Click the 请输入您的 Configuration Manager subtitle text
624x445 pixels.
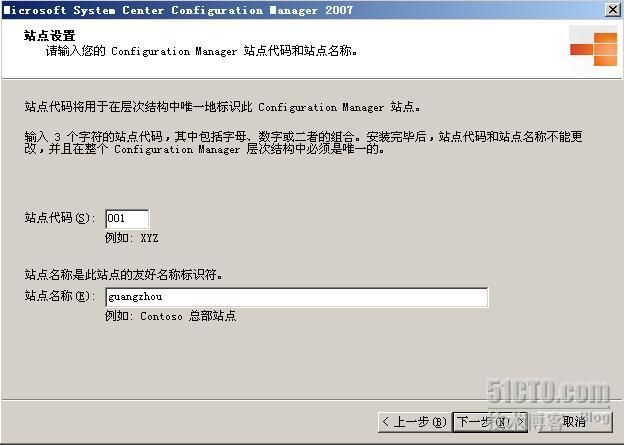(201, 51)
